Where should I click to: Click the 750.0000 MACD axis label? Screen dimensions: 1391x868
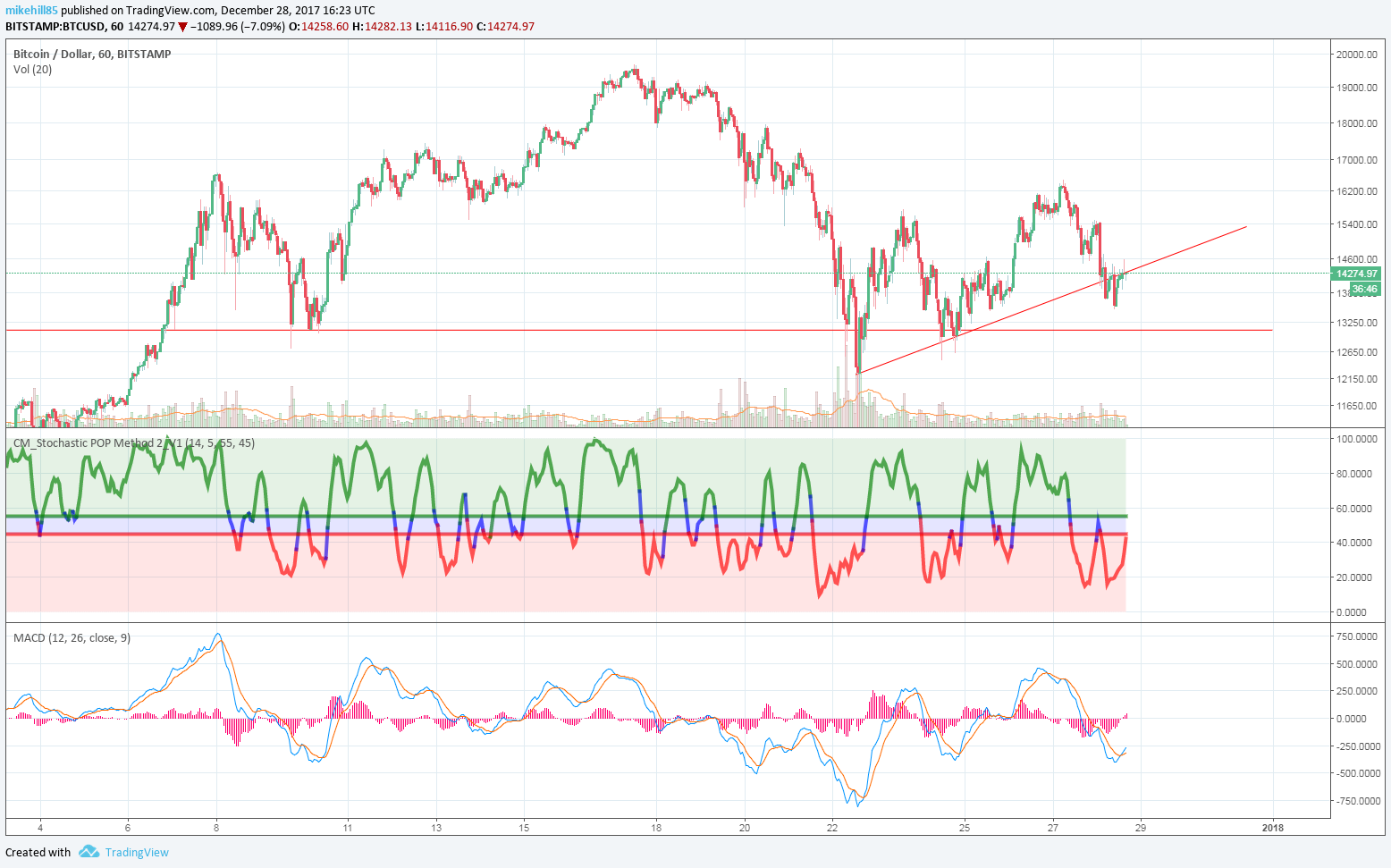(x=1356, y=636)
